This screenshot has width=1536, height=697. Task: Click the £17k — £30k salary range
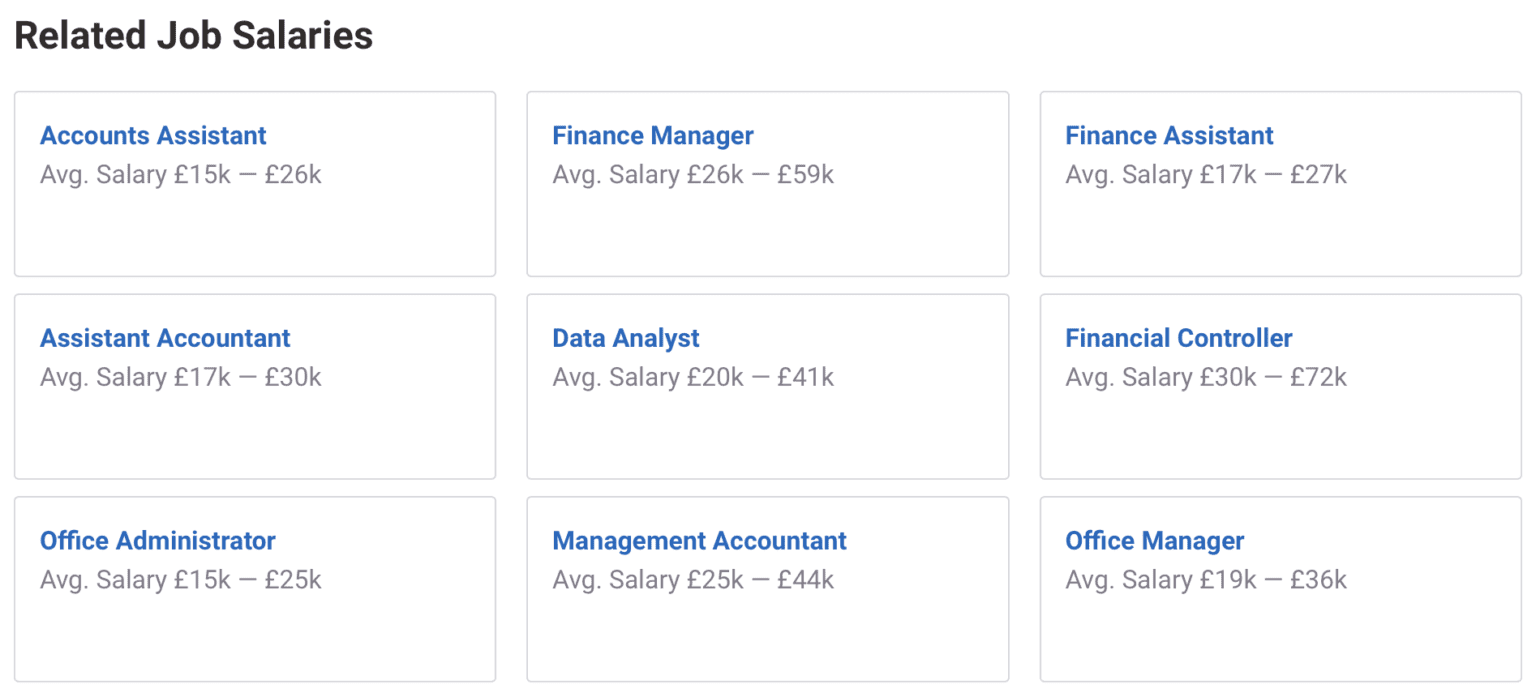pyautogui.click(x=247, y=378)
